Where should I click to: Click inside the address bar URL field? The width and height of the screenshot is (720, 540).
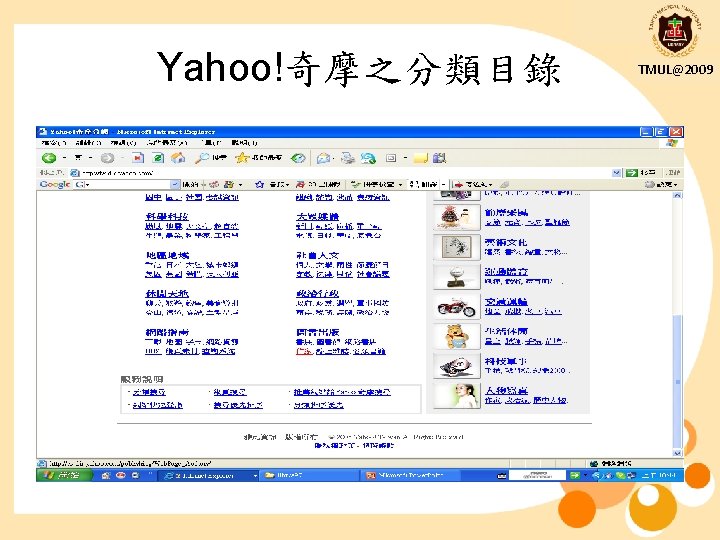346,173
